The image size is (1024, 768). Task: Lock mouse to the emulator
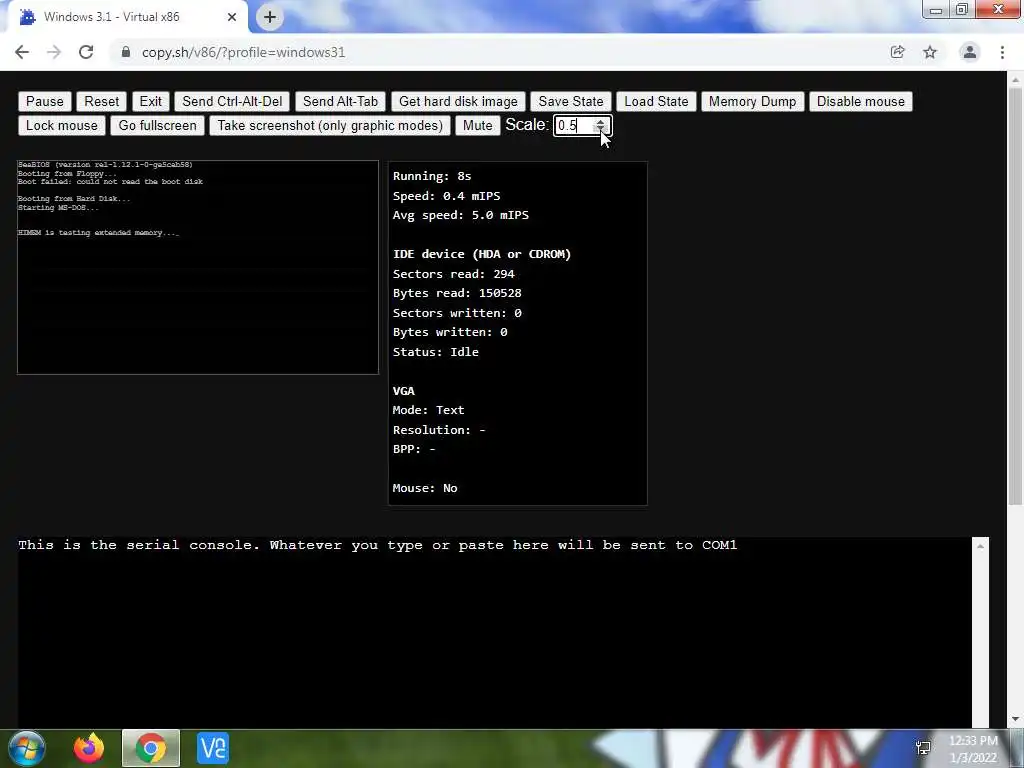(61, 125)
